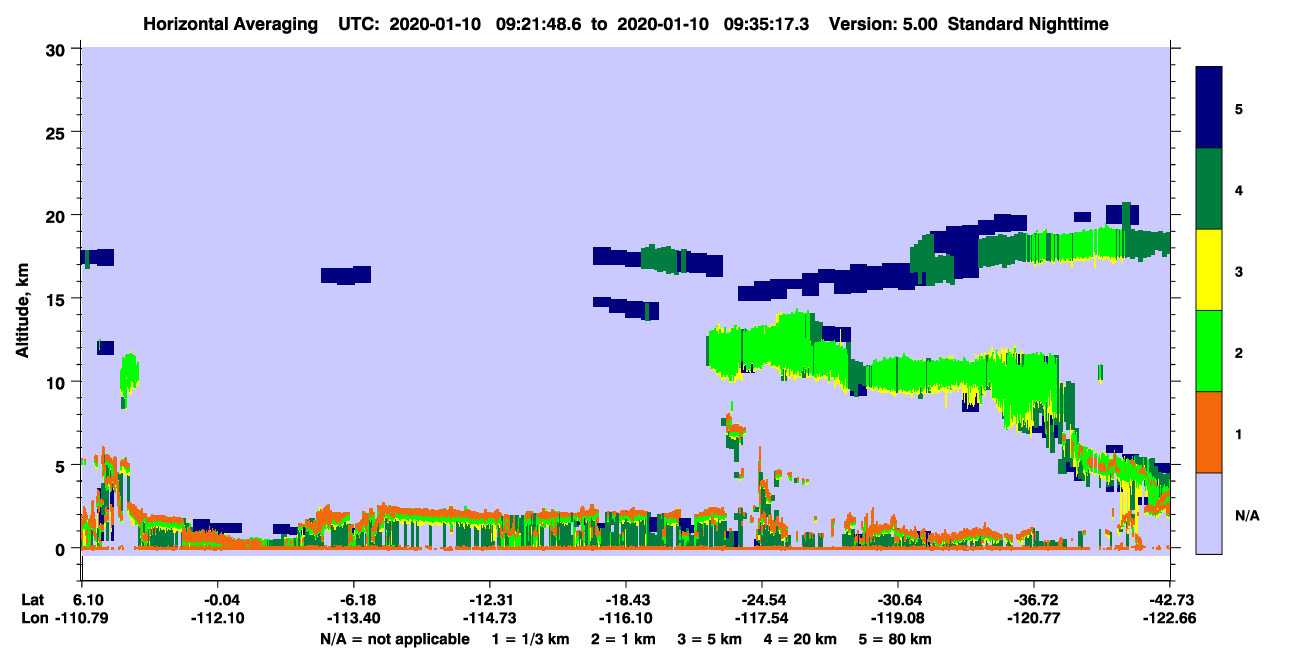
Task: Click the start time '09:21:48.6'
Action: coord(536,24)
